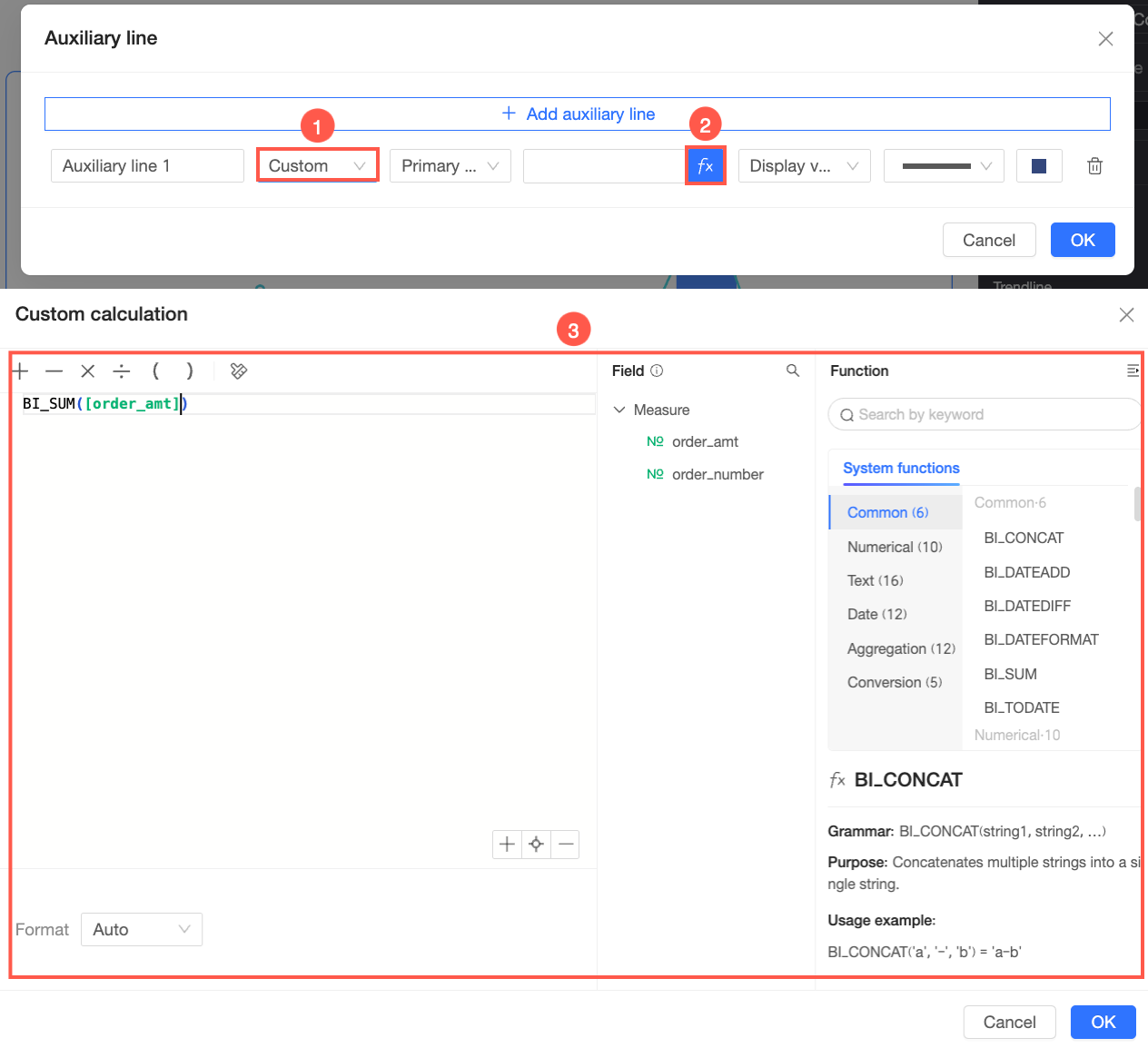Pick auxiliary line color swatch
The width and height of the screenshot is (1148, 1048).
coord(1039,166)
